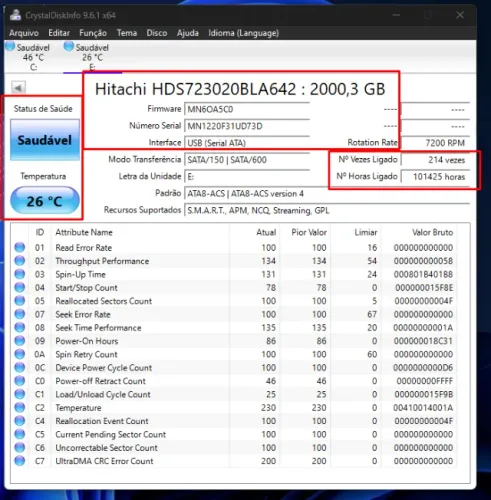This screenshot has height=500, width=491.
Task: Click the status orb for Load/Unload Cycle Count
Action: coord(20,394)
